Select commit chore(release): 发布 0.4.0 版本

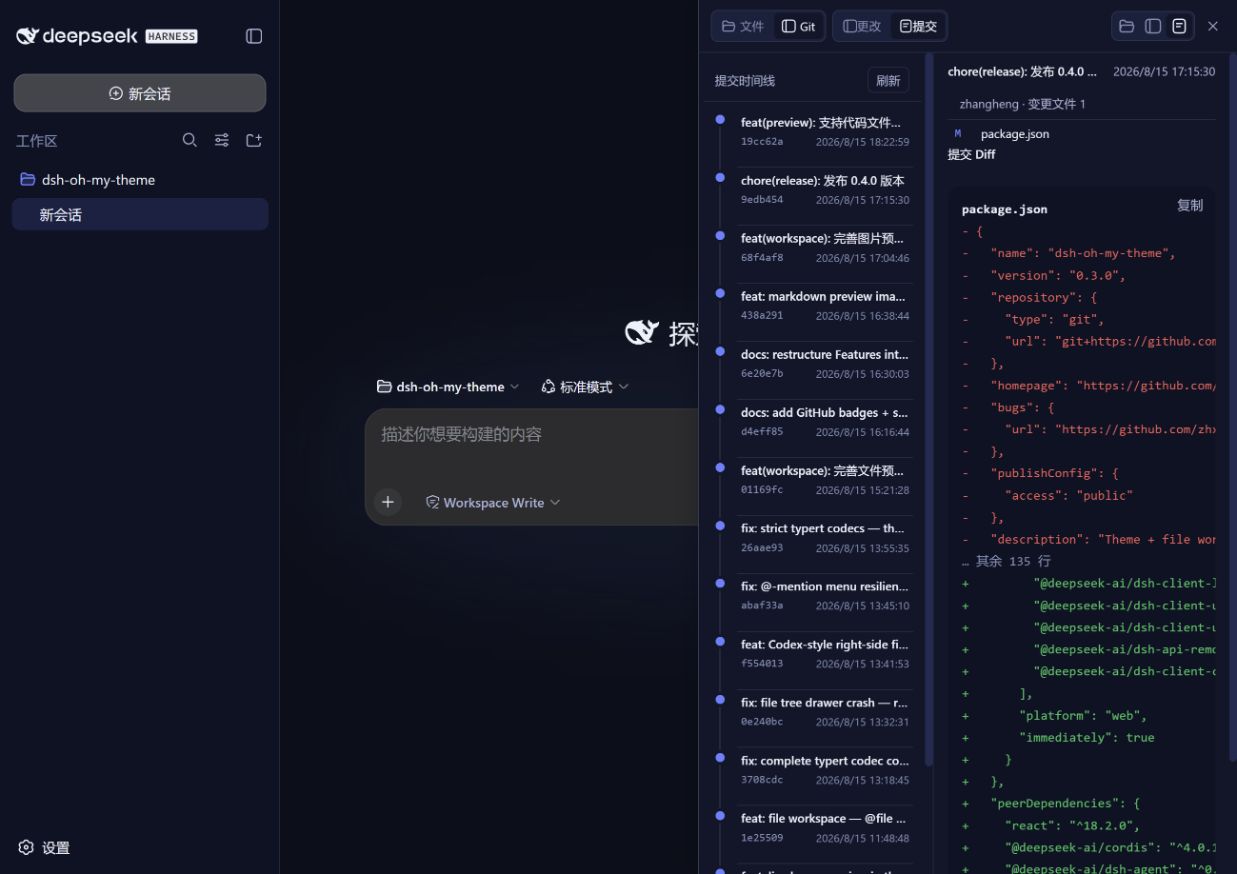pos(825,190)
